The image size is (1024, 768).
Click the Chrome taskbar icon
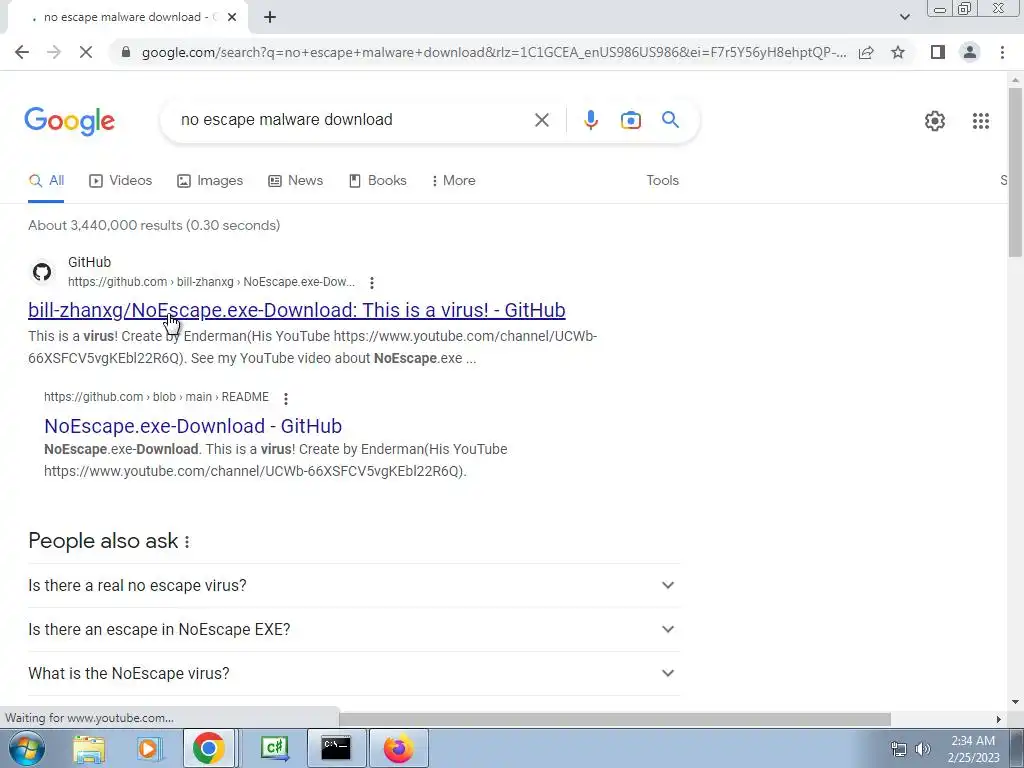[x=208, y=748]
